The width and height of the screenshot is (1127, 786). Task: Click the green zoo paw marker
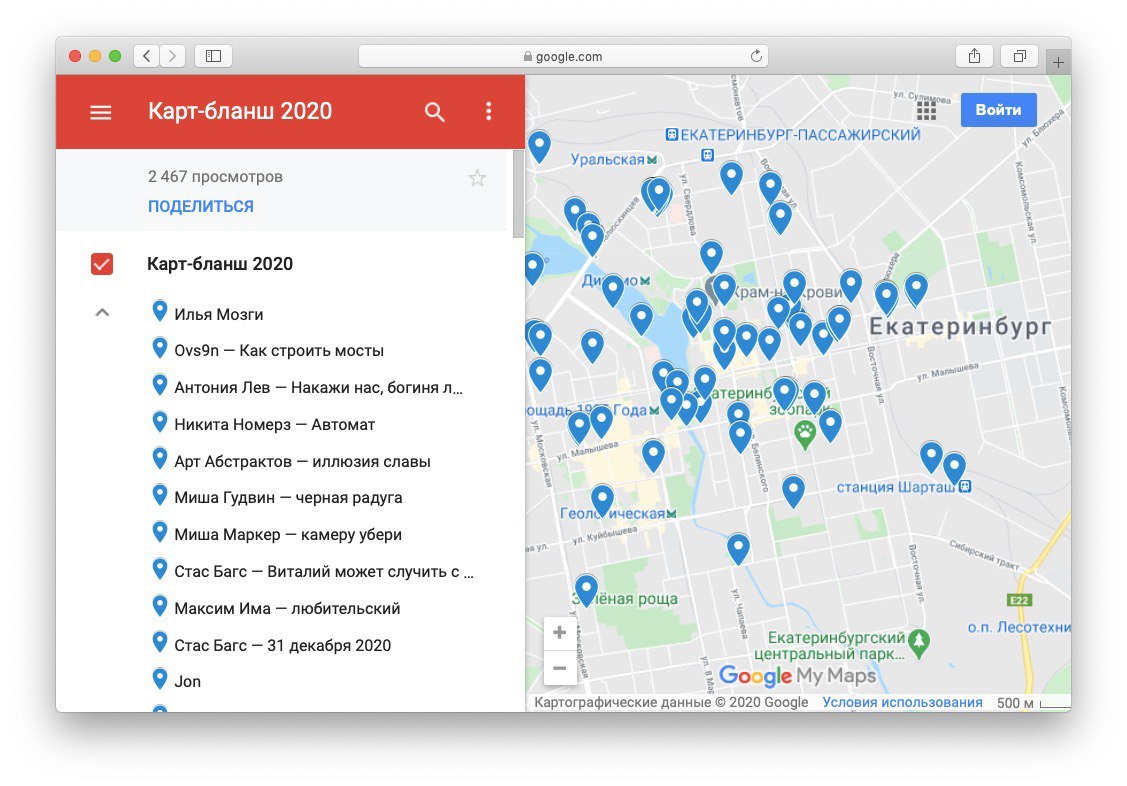click(x=805, y=433)
